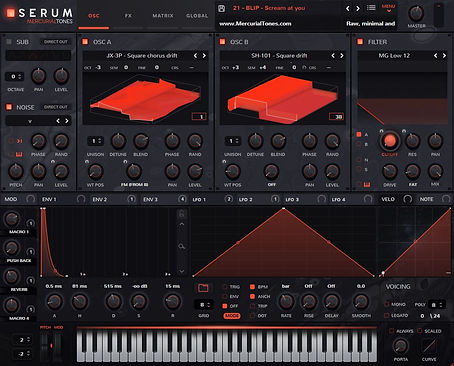Toggle filter routing for oscillator A
The height and width of the screenshot is (366, 454).
(359, 134)
